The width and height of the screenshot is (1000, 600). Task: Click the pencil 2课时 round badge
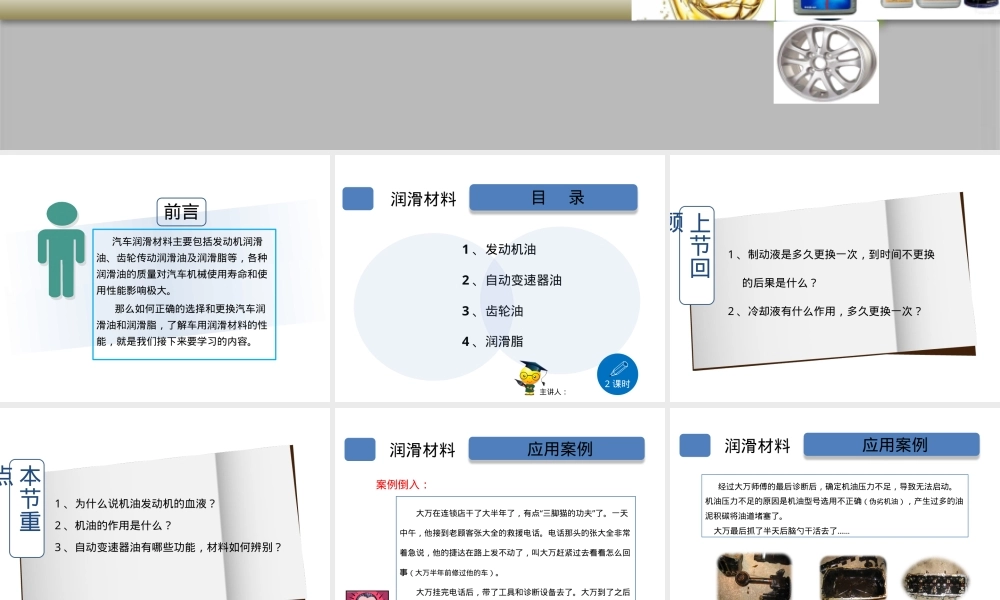(x=617, y=374)
